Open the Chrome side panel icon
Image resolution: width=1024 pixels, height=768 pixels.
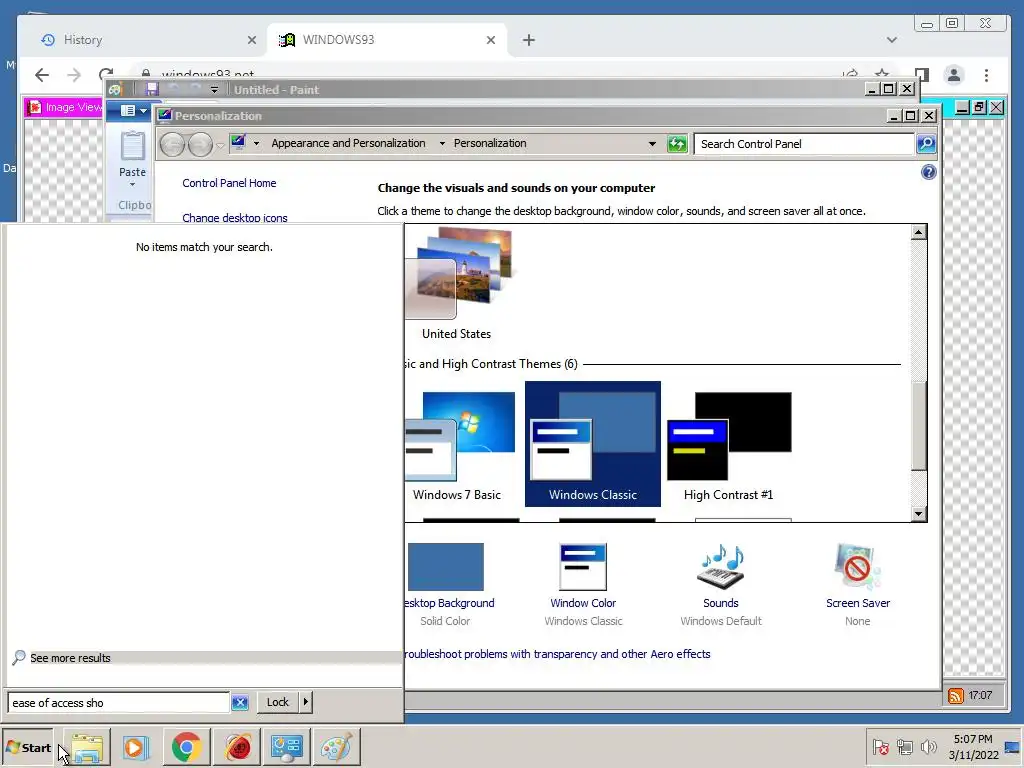[x=921, y=75]
